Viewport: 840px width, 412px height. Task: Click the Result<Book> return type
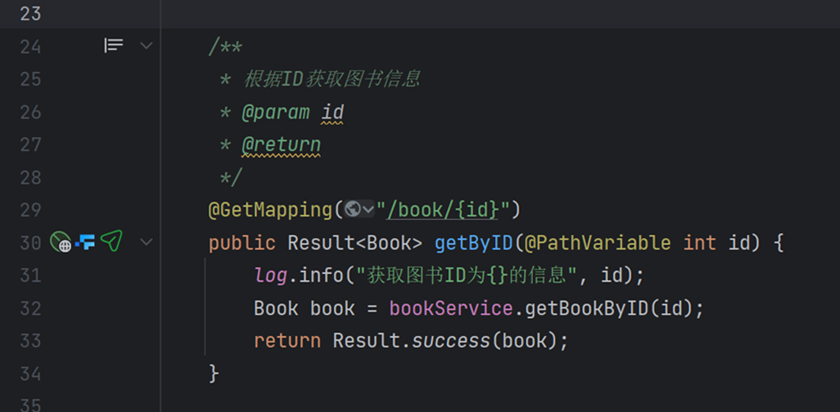click(355, 243)
